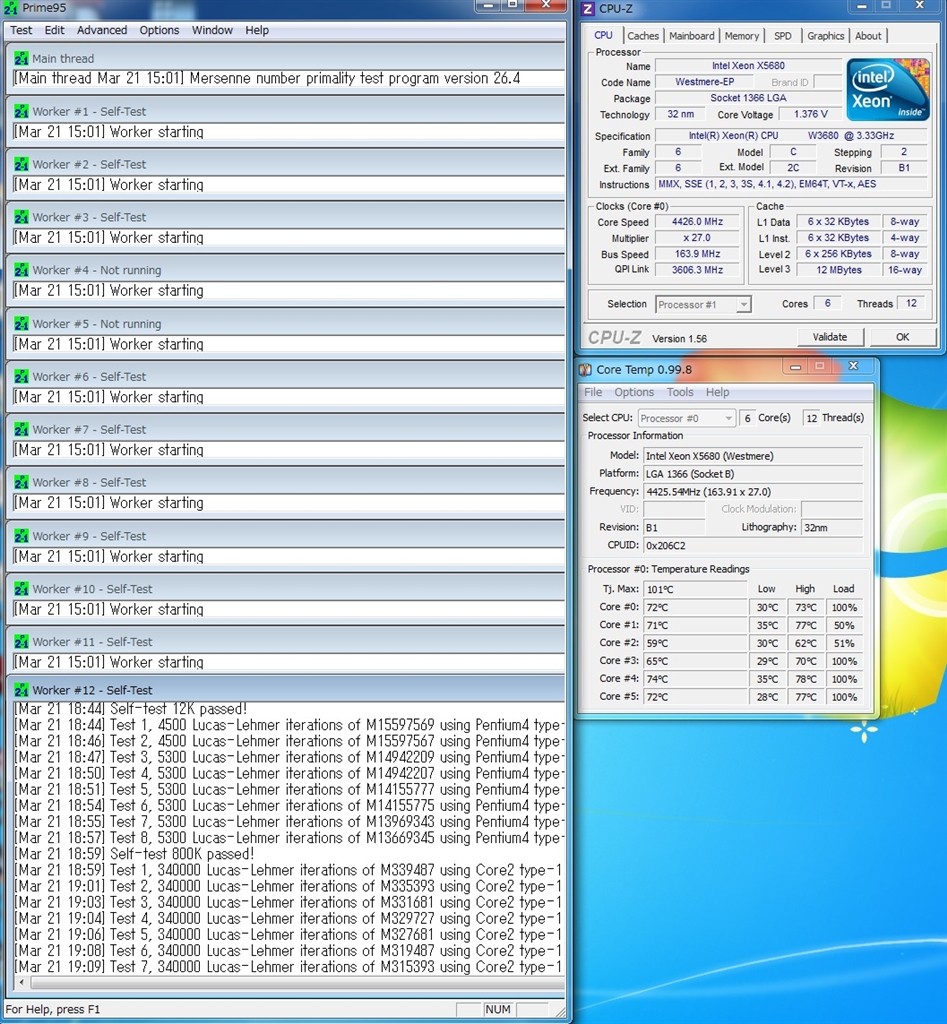Click the Intel Xeon inside logo

click(888, 89)
